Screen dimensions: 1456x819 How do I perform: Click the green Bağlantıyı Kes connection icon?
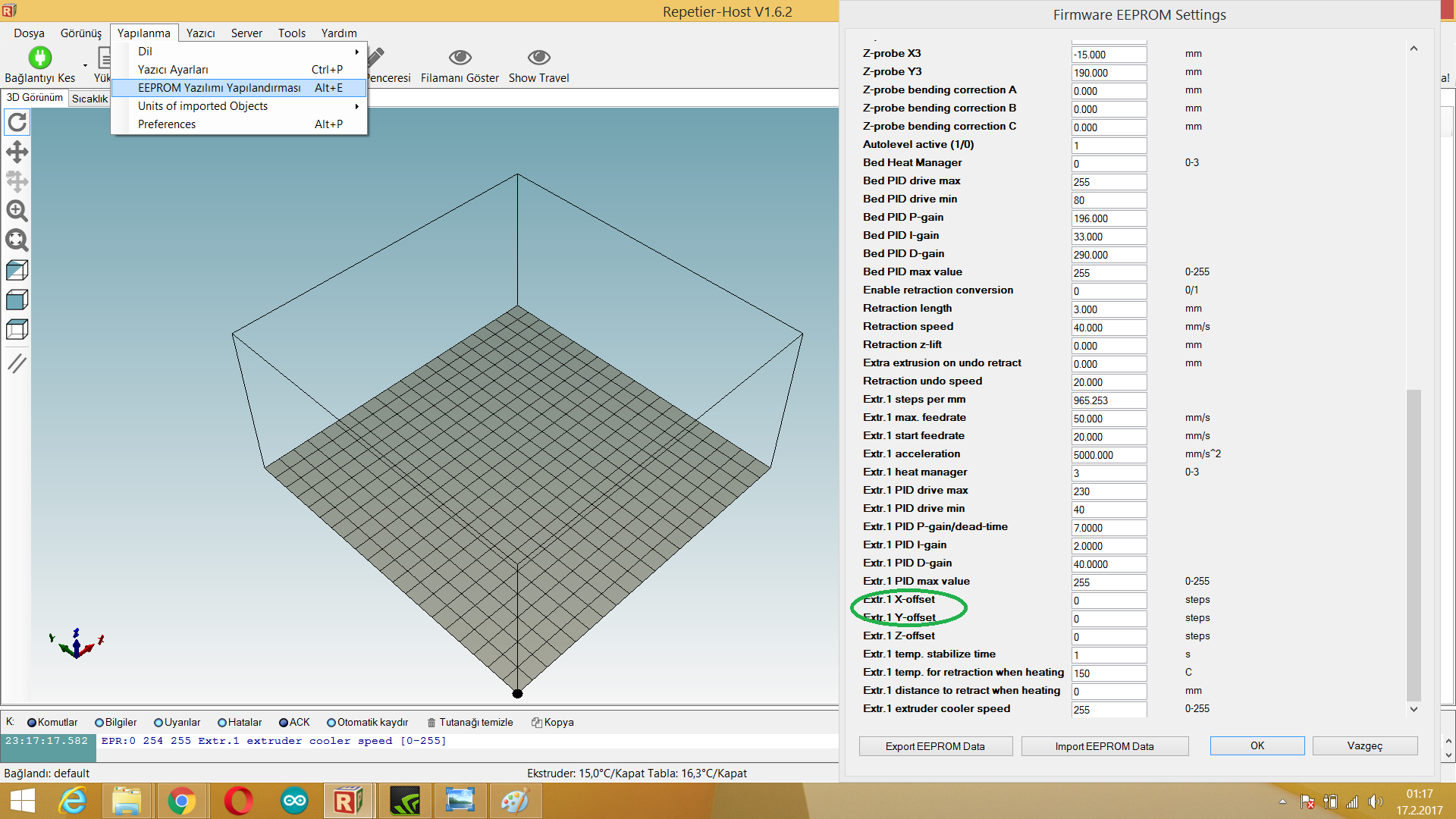point(39,58)
